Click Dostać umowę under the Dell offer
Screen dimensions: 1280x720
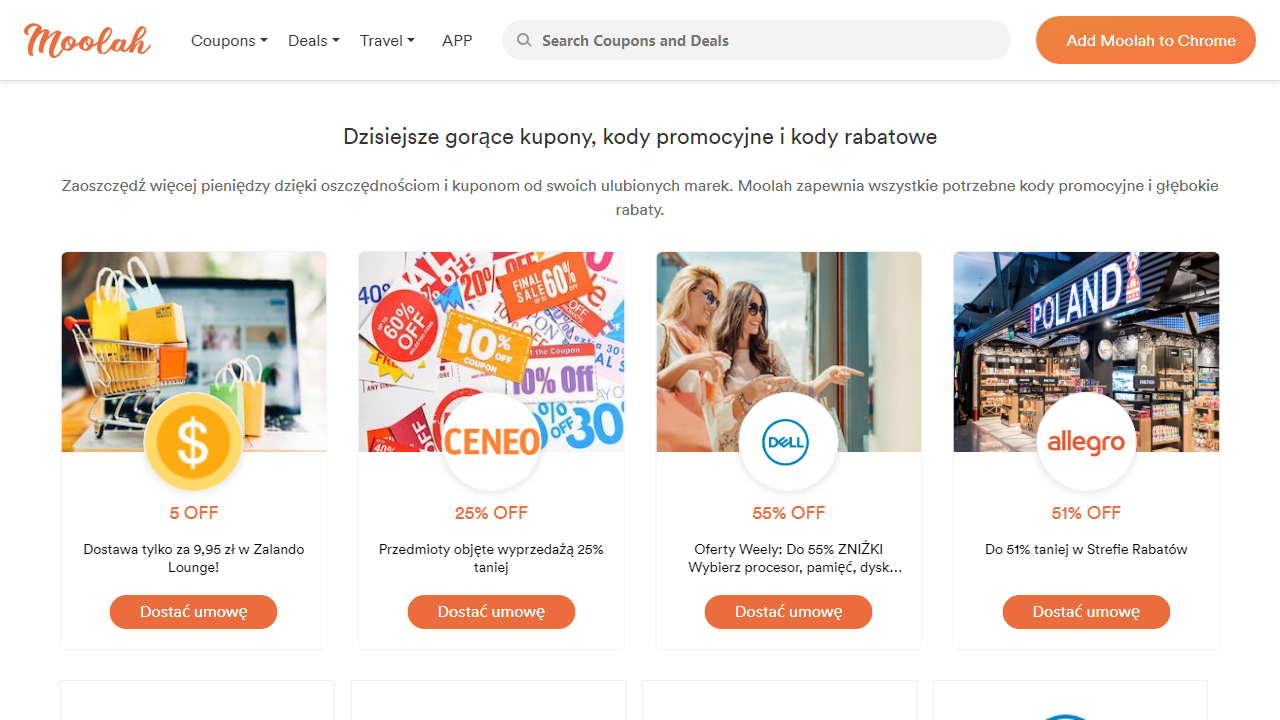tap(788, 612)
